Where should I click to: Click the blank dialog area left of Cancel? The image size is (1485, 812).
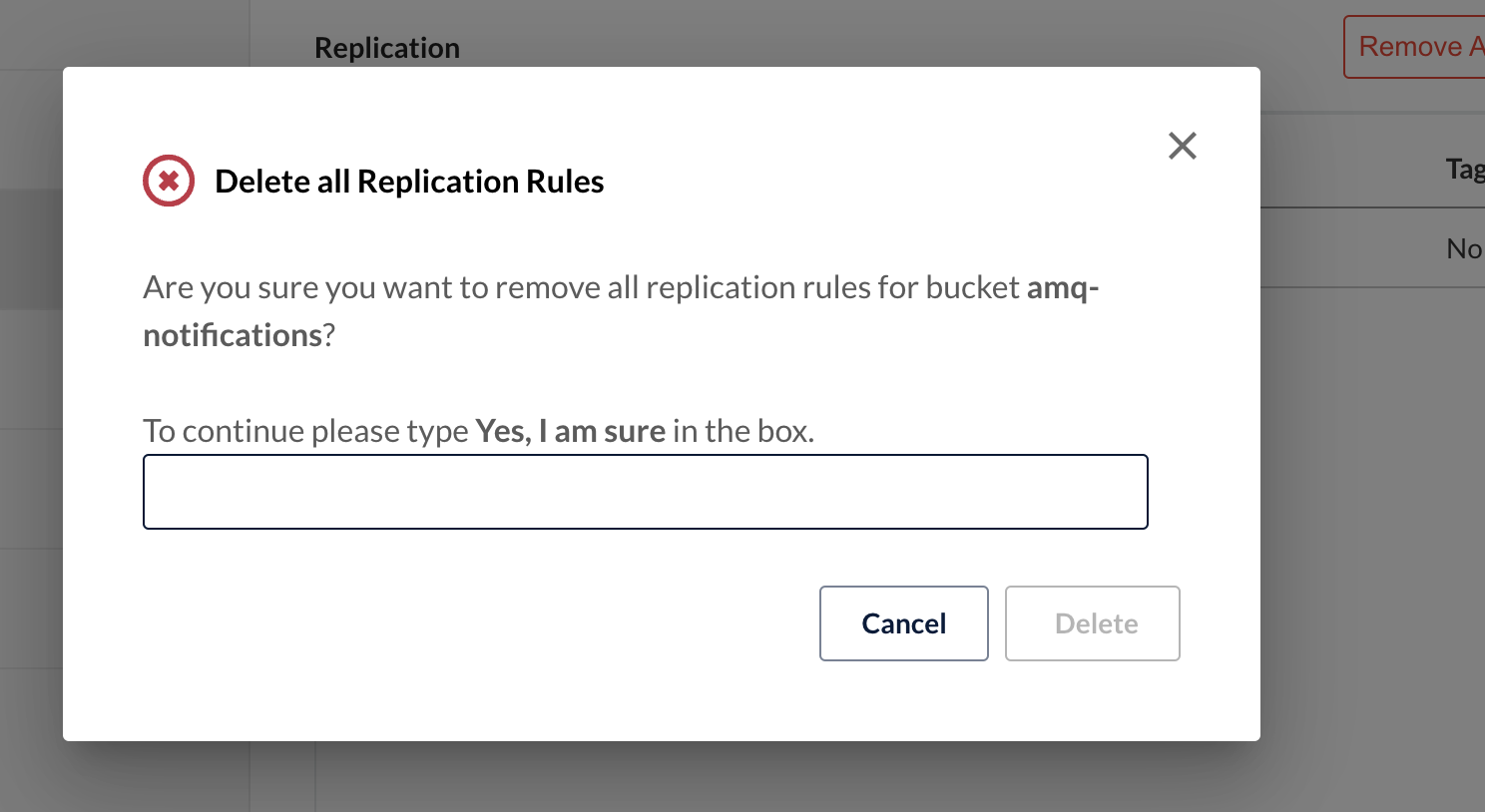tap(479, 623)
